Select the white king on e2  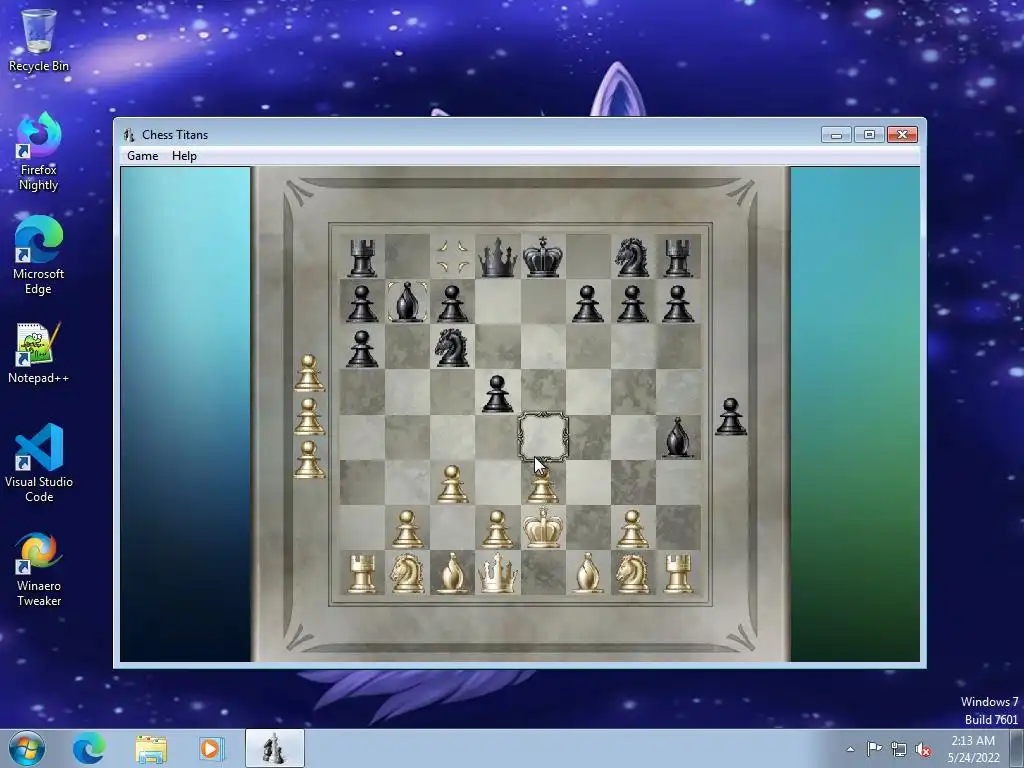543,527
